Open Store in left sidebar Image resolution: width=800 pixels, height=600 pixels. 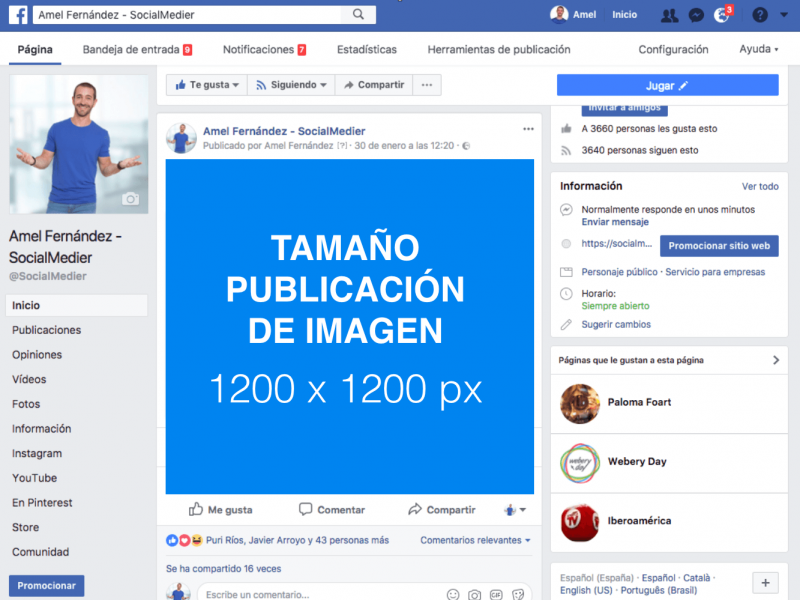(26, 527)
